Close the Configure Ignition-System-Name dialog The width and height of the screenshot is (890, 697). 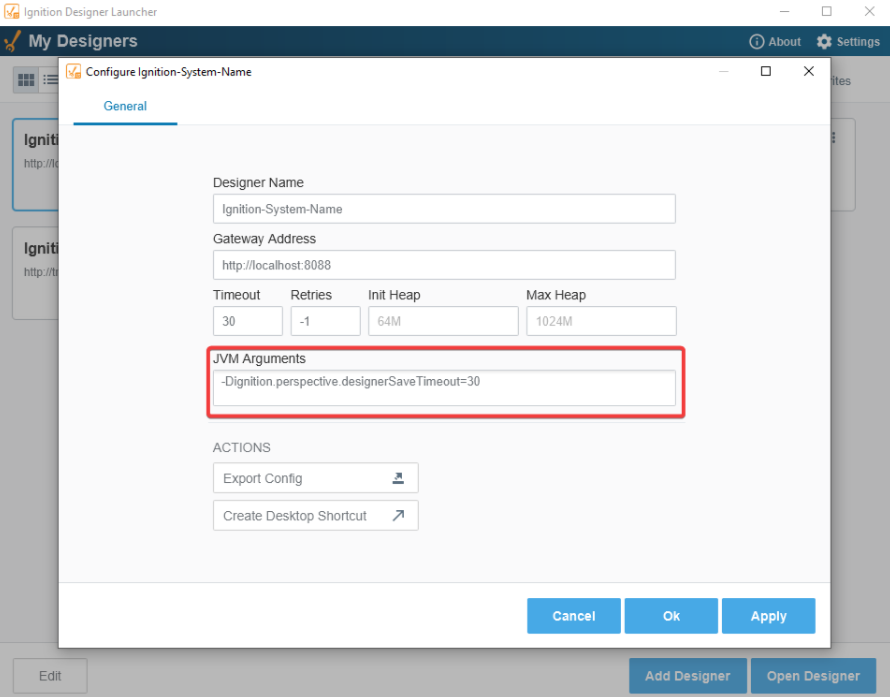pyautogui.click(x=809, y=71)
